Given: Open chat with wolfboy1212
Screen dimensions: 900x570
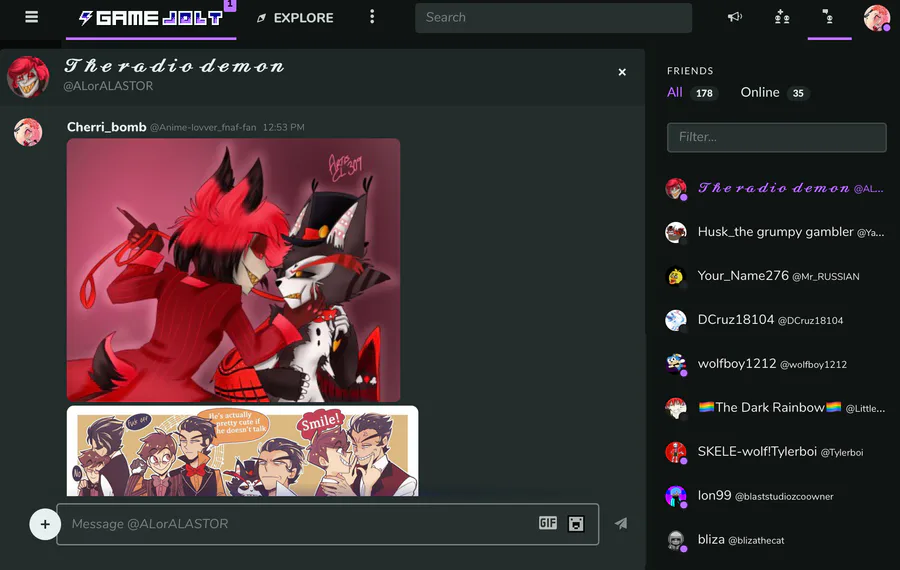Looking at the screenshot, I should pyautogui.click(x=775, y=364).
